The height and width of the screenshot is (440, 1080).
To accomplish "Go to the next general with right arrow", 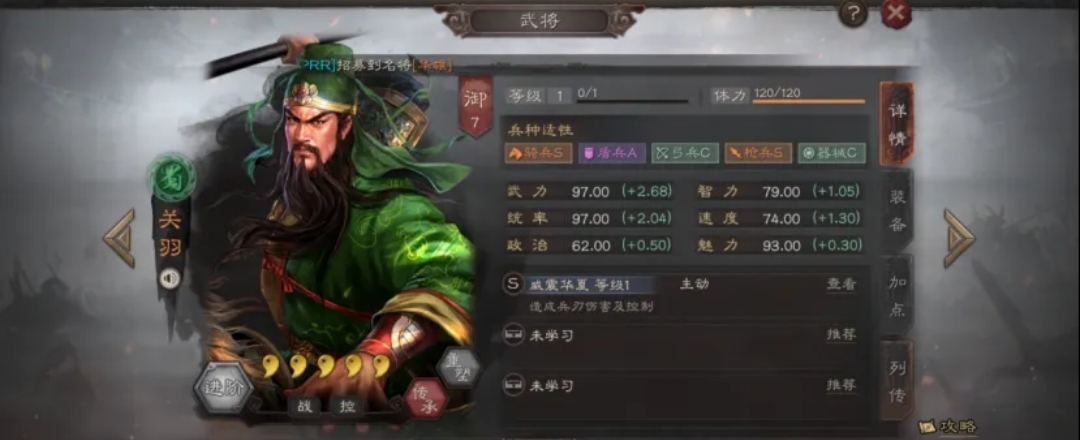I will pos(959,238).
